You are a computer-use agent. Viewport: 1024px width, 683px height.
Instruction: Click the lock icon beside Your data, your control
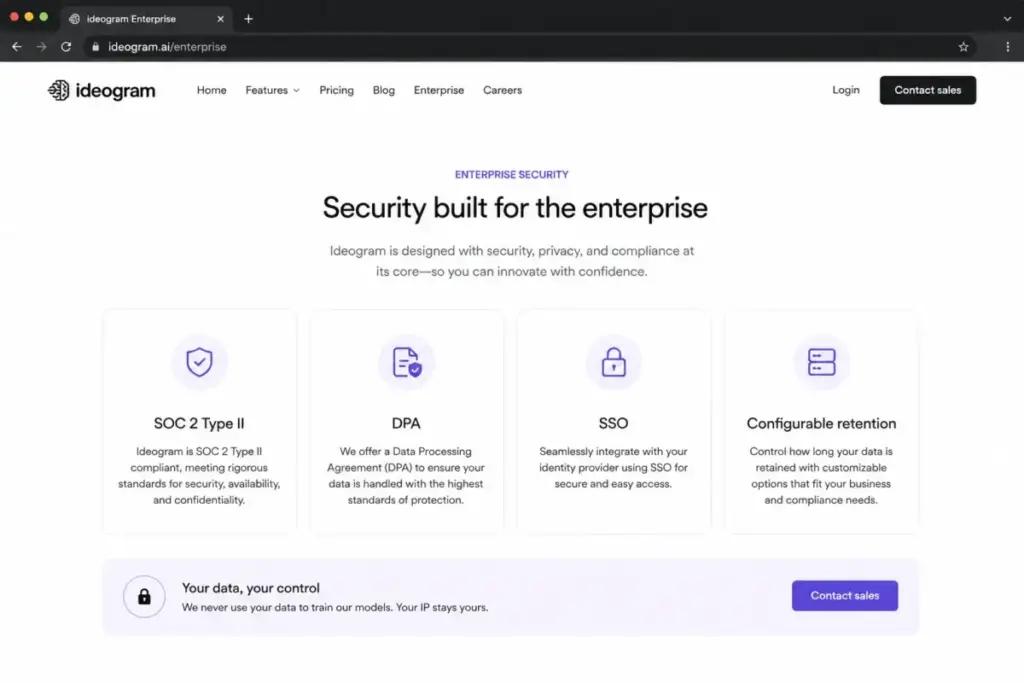(x=144, y=596)
